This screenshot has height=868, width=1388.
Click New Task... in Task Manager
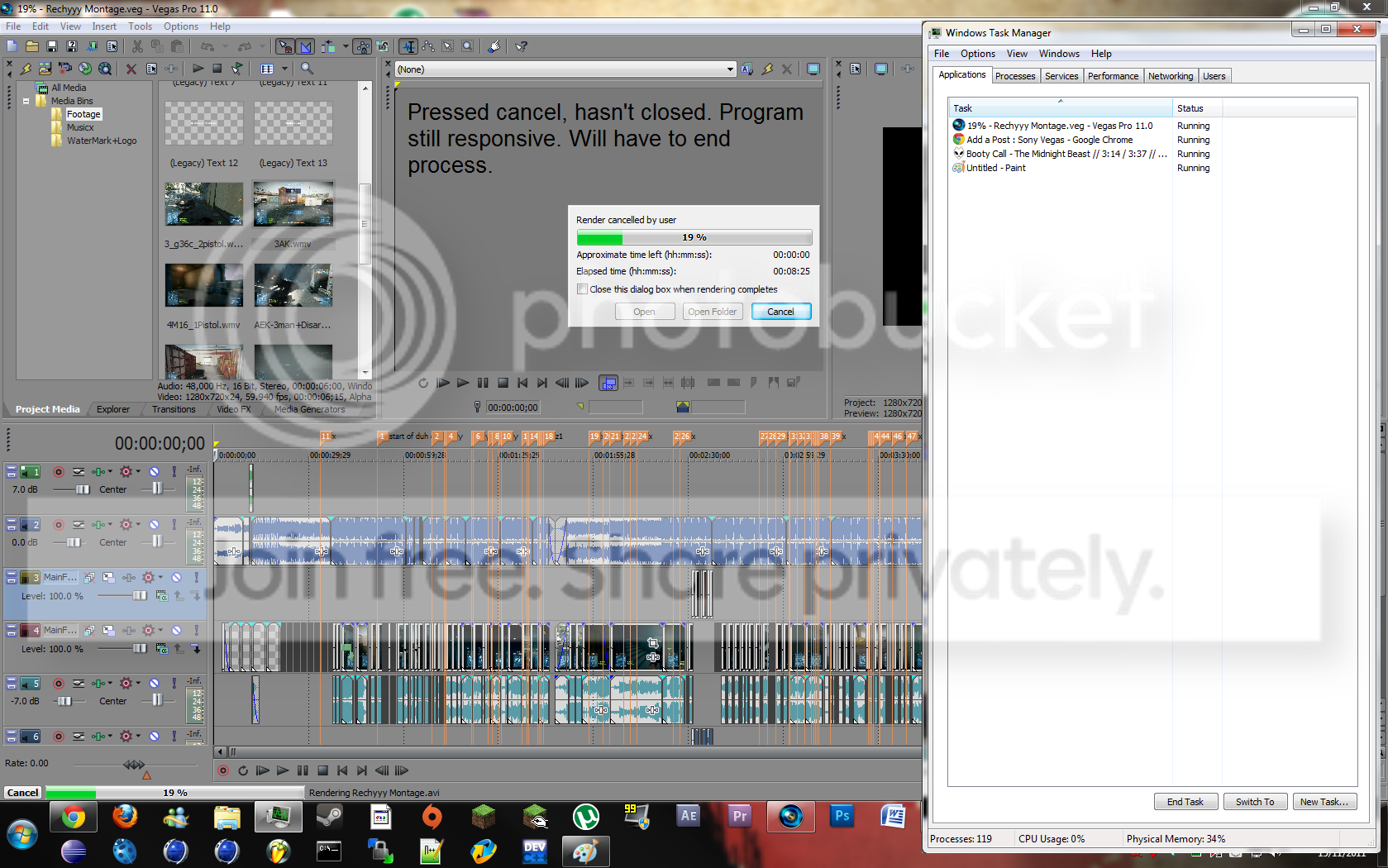coord(1324,802)
